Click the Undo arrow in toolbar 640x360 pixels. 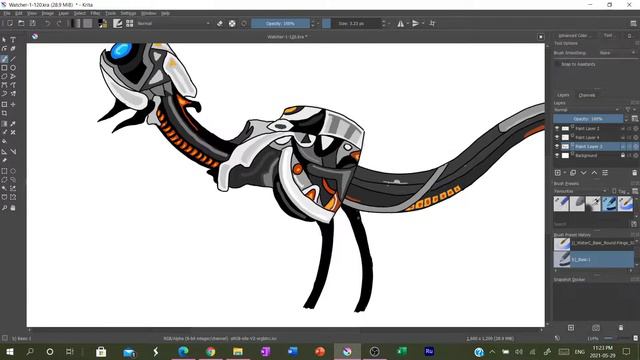coord(48,23)
